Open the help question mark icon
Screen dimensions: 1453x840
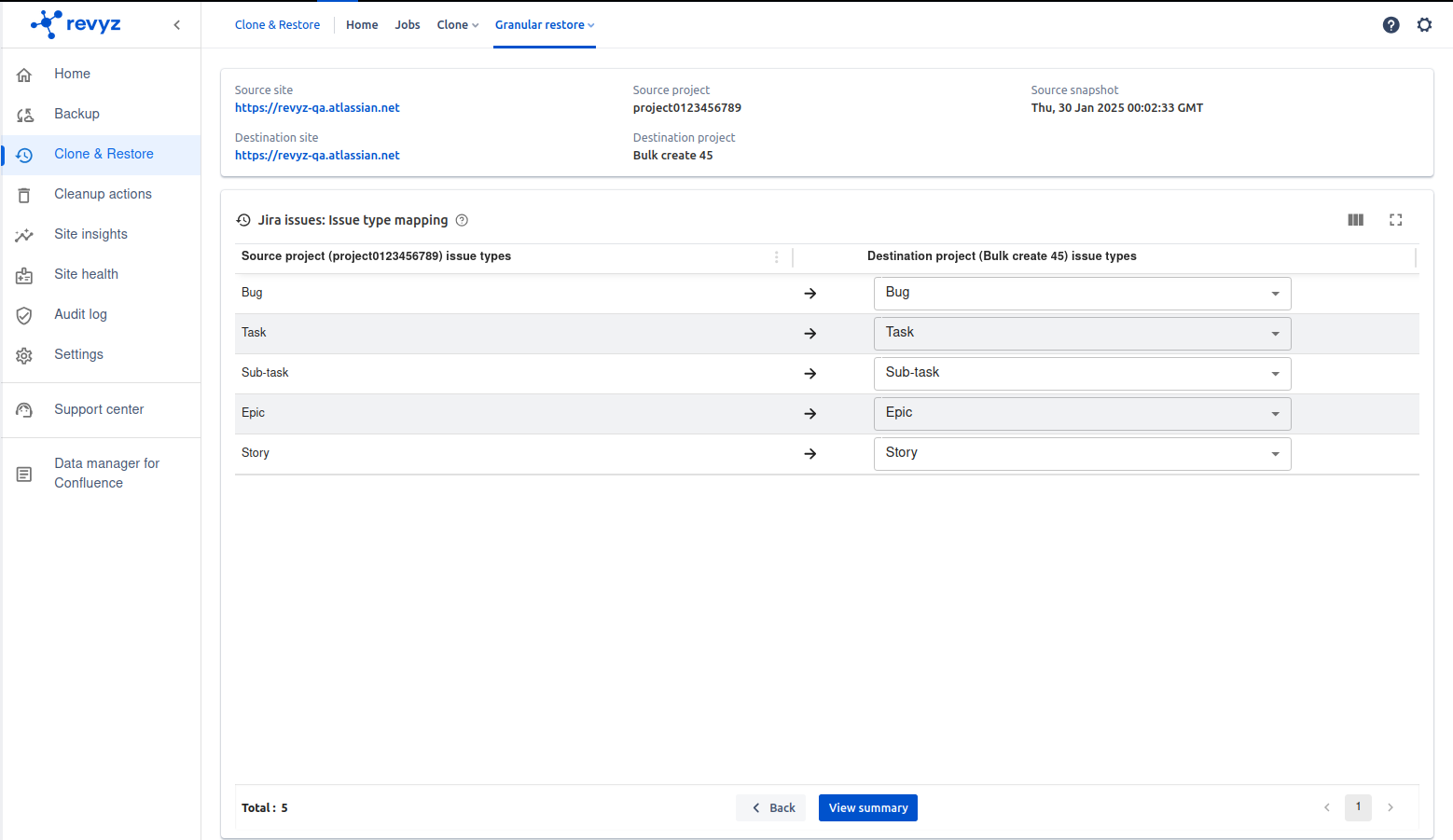click(x=1391, y=25)
